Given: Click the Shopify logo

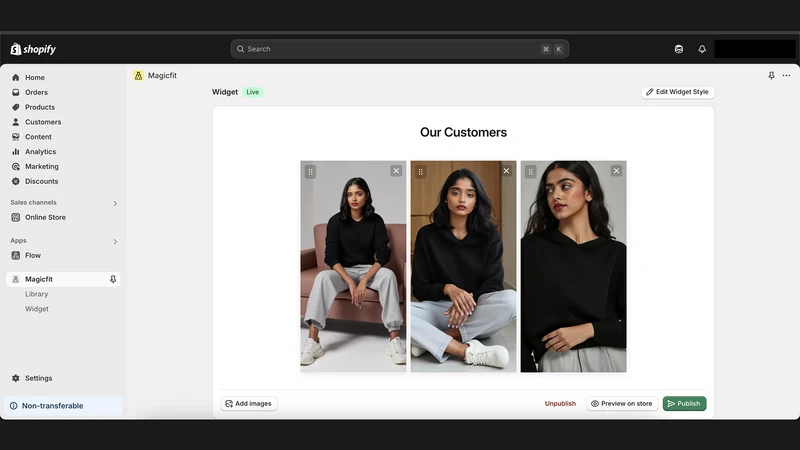Looking at the screenshot, I should pos(33,49).
